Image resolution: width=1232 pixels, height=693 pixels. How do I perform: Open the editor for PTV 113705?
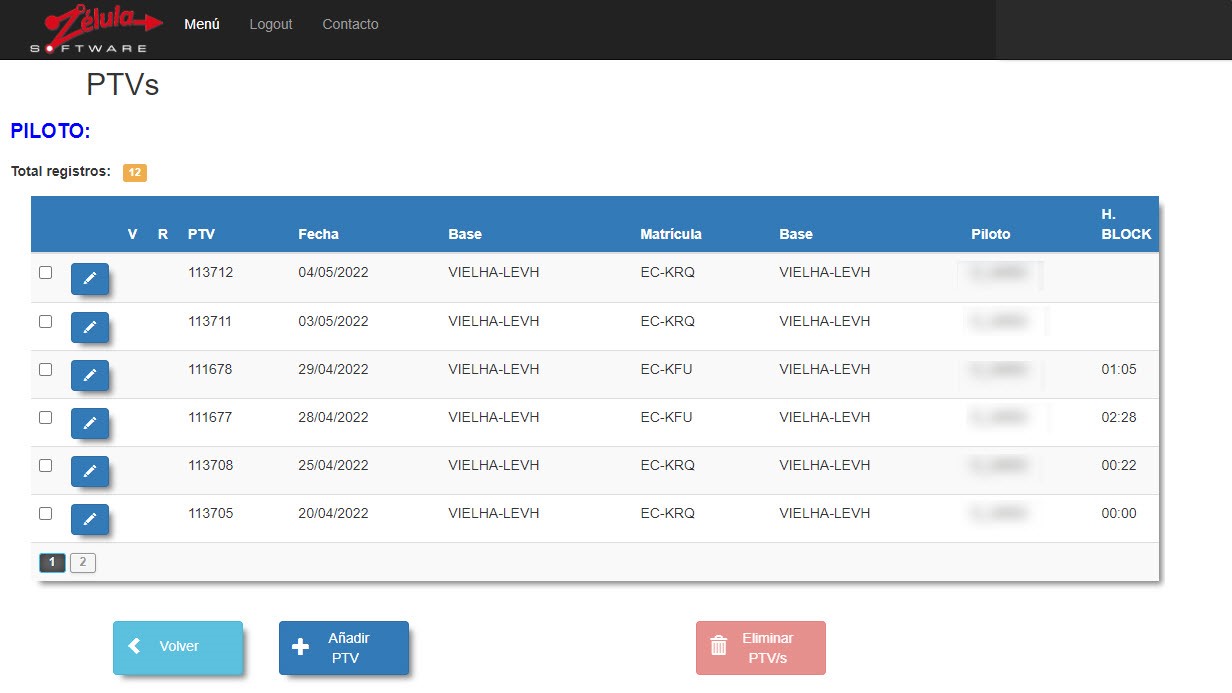[x=89, y=519]
